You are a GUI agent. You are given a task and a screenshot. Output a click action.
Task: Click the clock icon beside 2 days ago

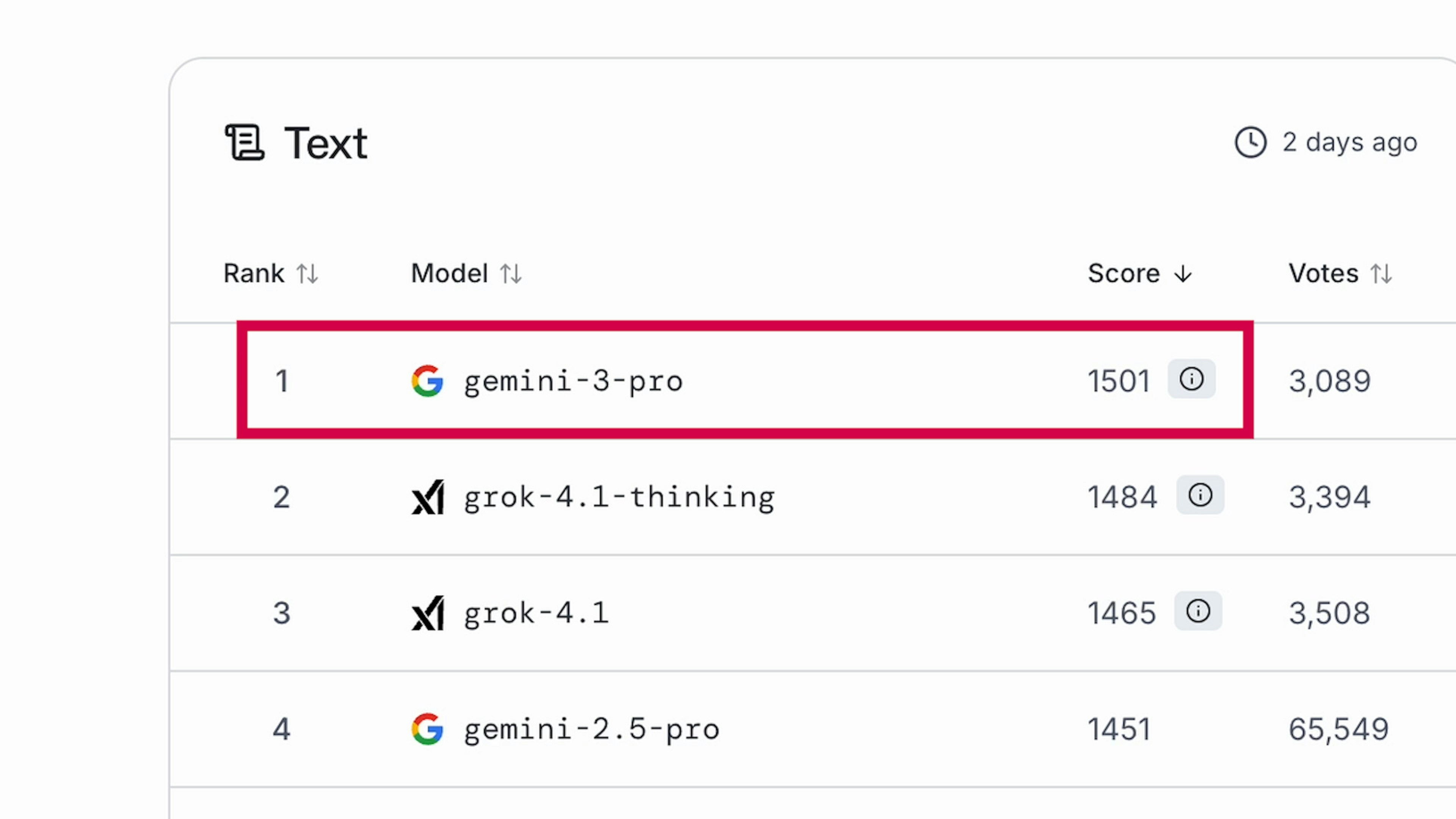point(1250,142)
